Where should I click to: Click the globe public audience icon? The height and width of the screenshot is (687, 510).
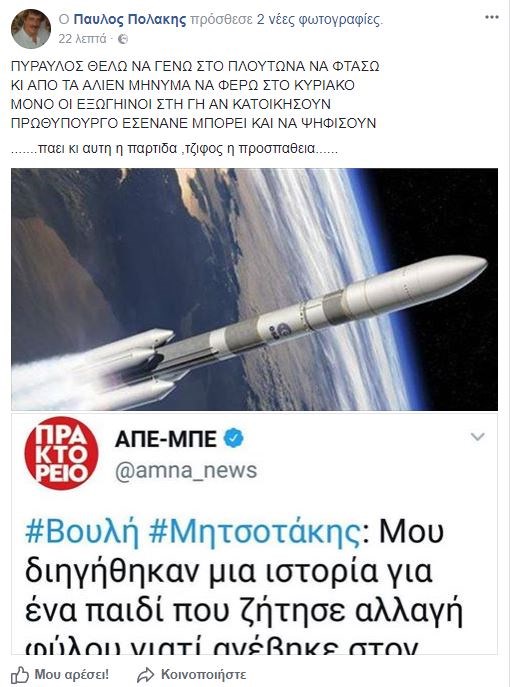click(x=123, y=39)
